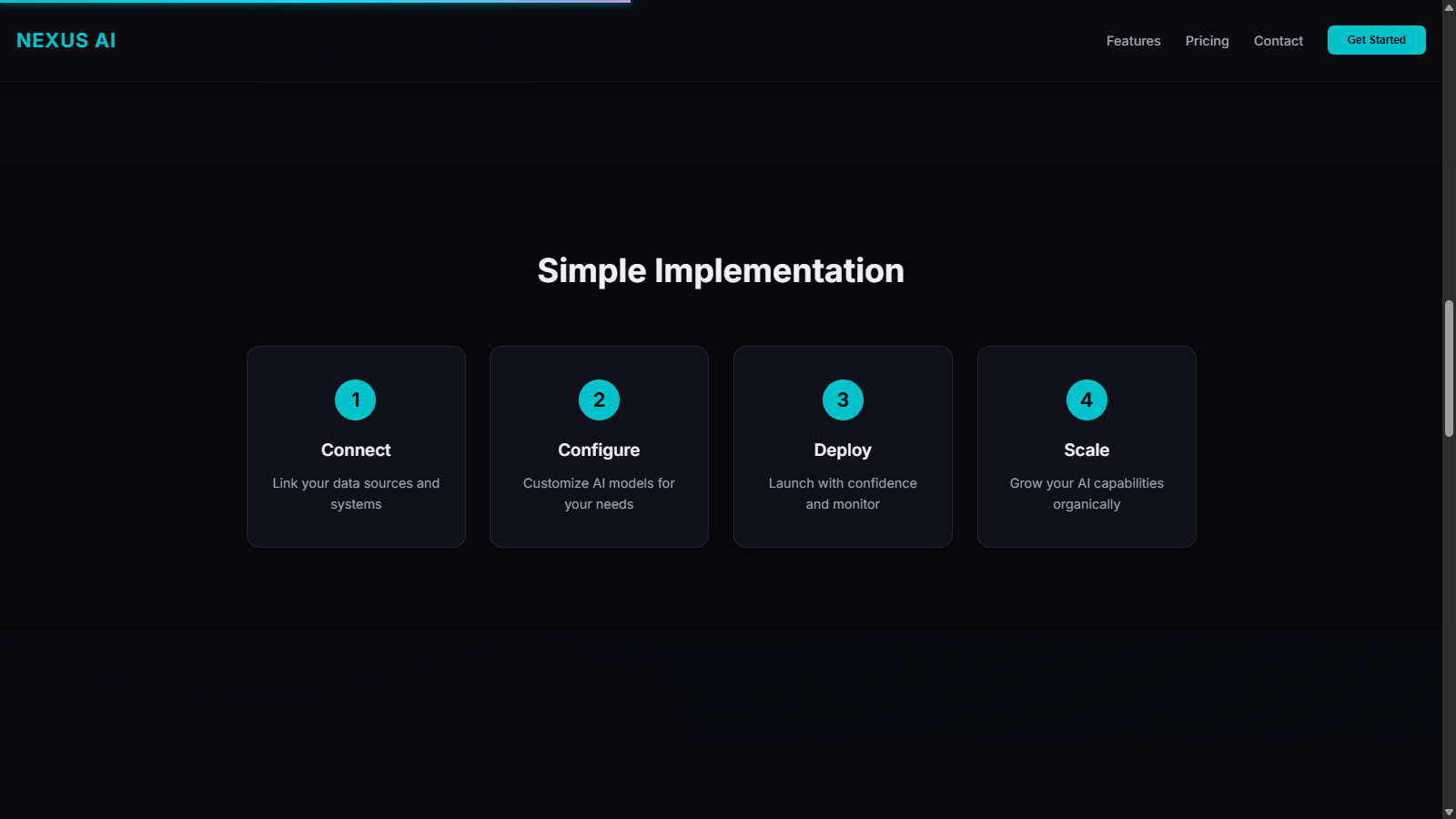Click the Get Started button
Viewport: 1456px width, 819px height.
tap(1376, 40)
